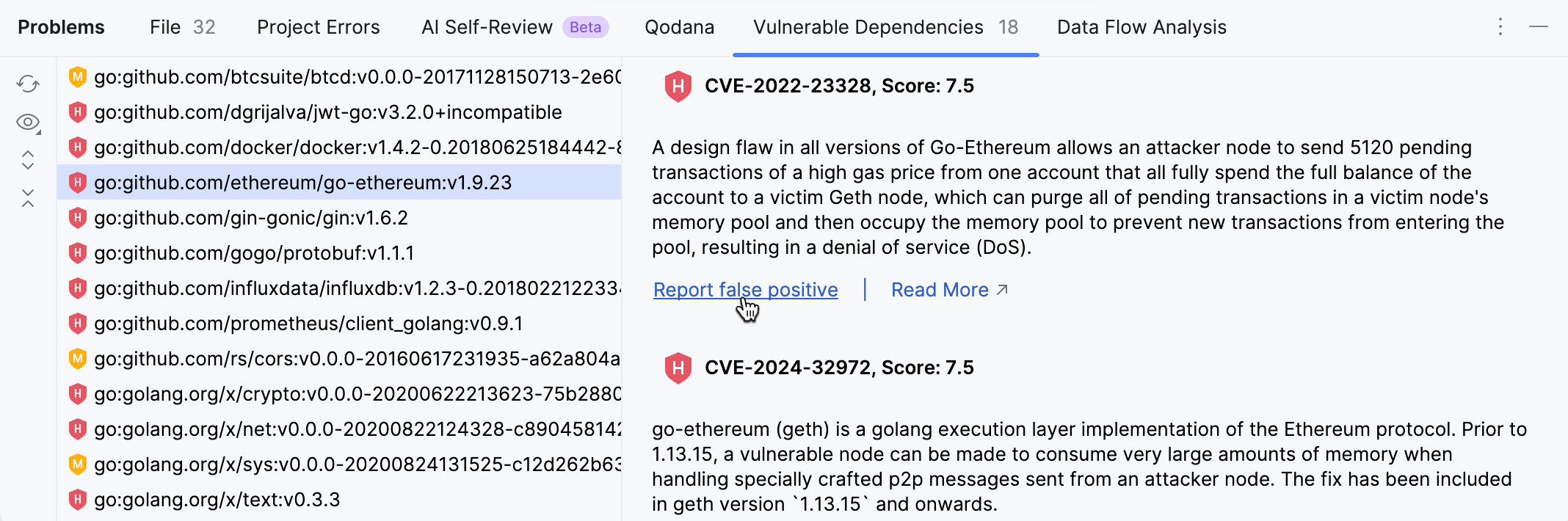Collapse all nodes in the problems tree
Screen dimensions: 1568x521
point(27,196)
